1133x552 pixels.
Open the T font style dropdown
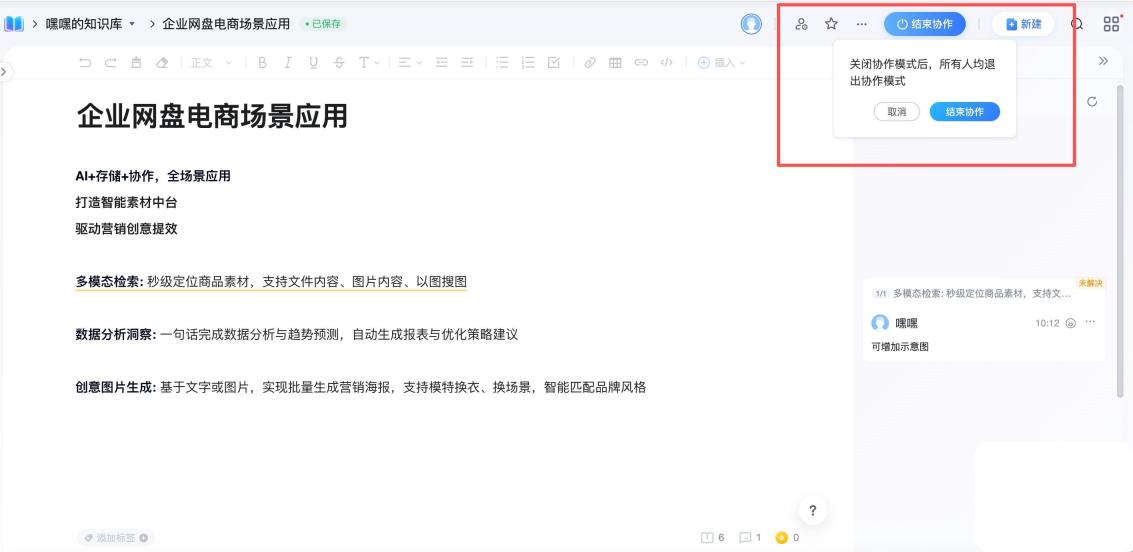pos(369,63)
